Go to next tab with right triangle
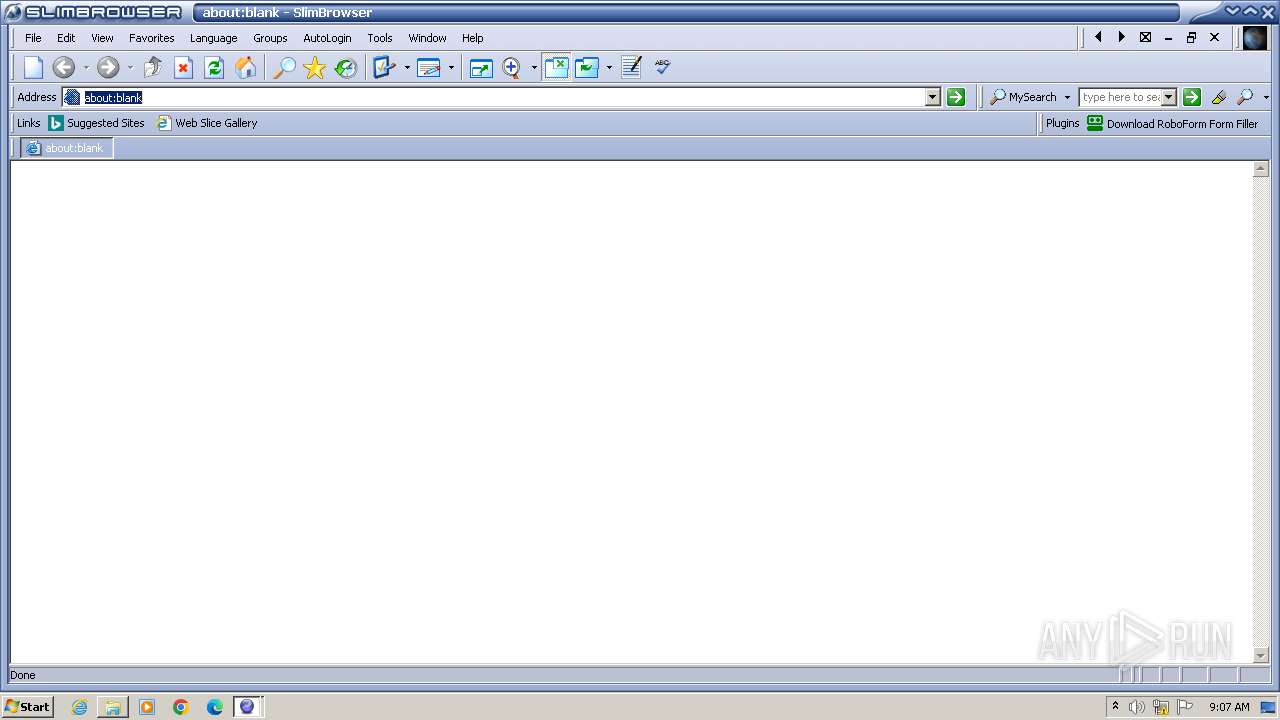This screenshot has height=720, width=1280. 1122,37
